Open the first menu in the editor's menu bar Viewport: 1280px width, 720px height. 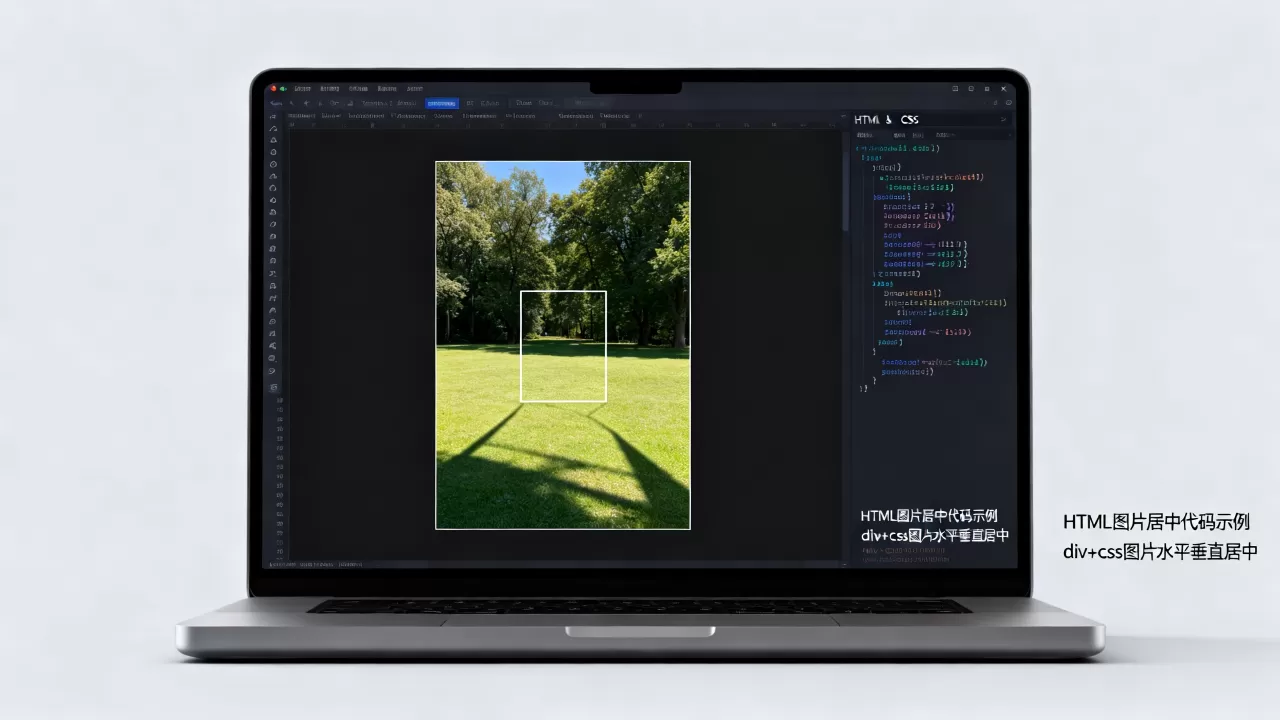(x=303, y=89)
